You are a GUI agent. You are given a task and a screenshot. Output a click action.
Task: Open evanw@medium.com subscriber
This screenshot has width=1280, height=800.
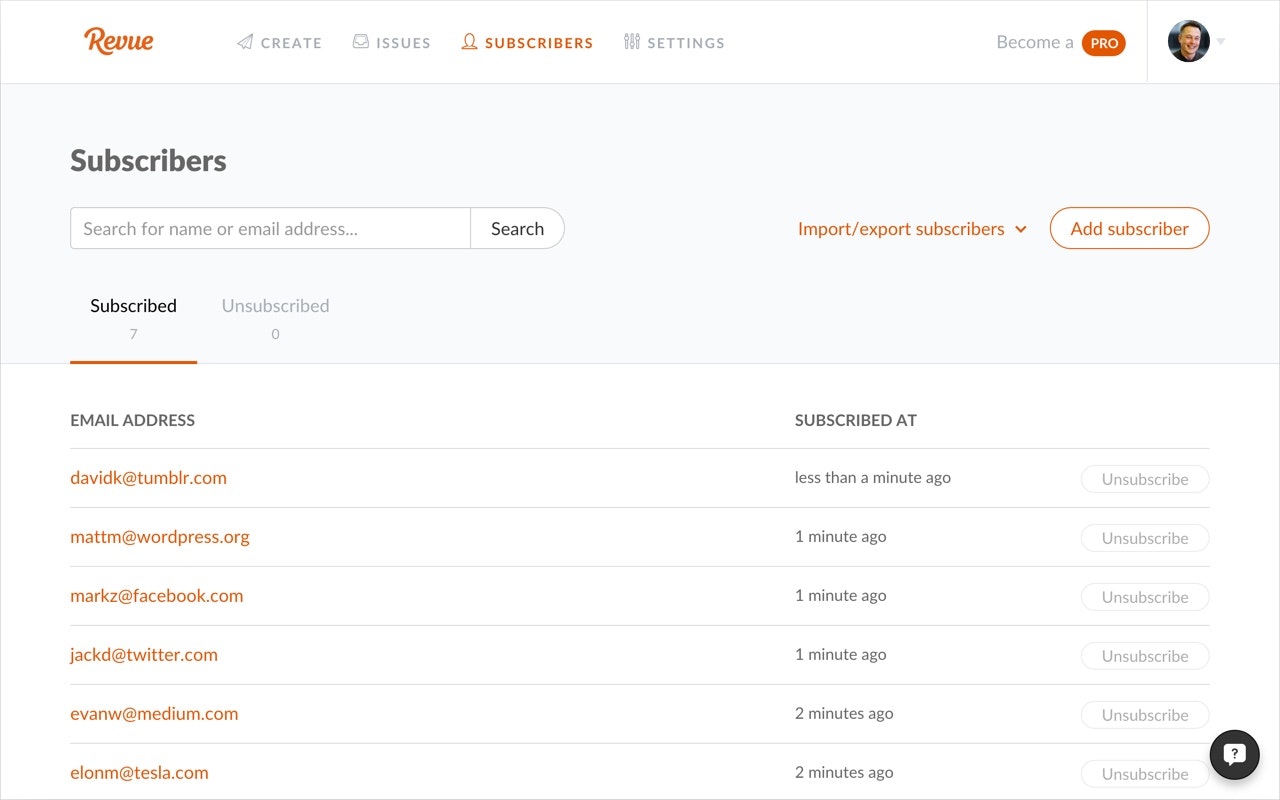tap(154, 713)
